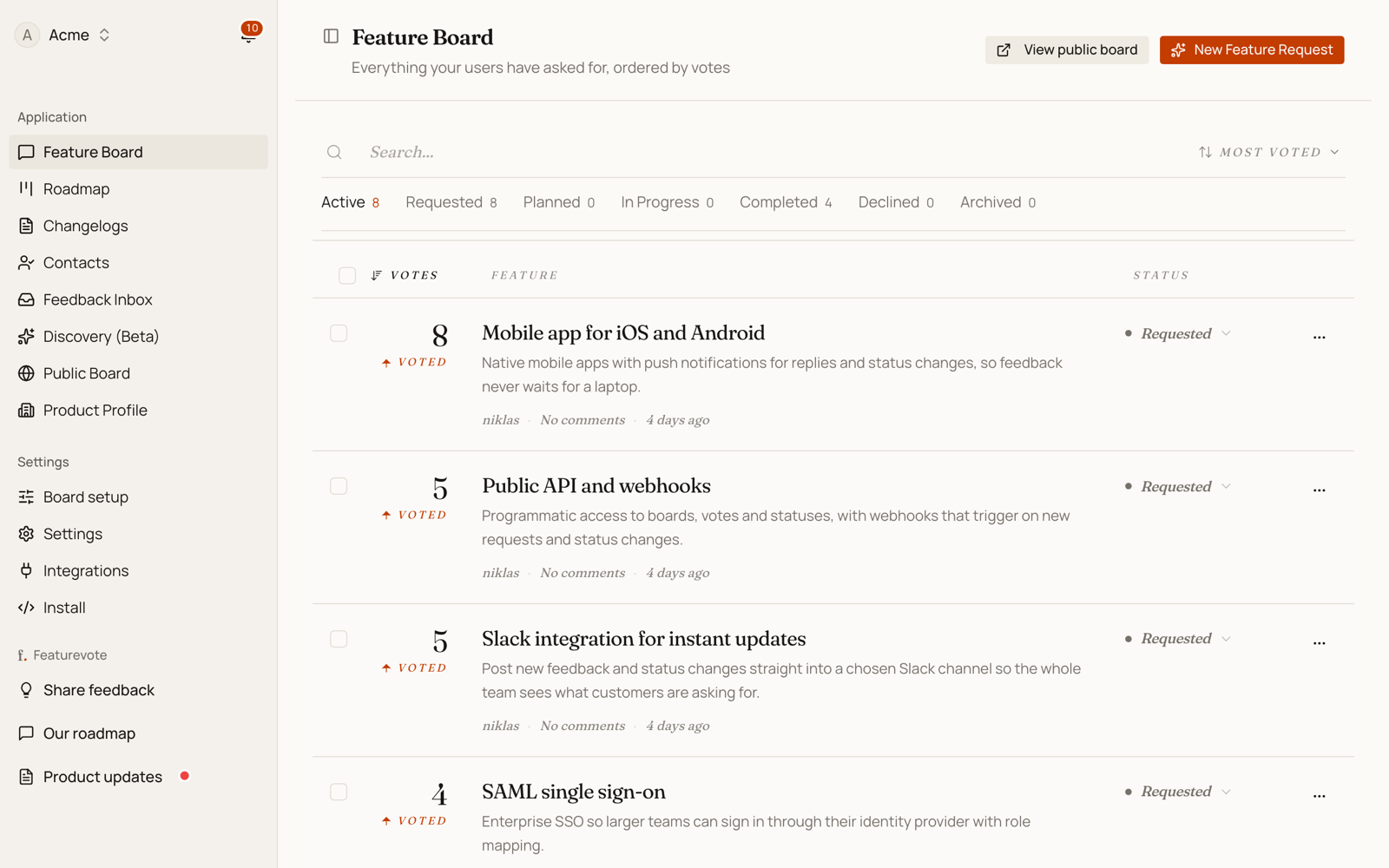
Task: Switch to the Requested tab
Action: coord(451,202)
